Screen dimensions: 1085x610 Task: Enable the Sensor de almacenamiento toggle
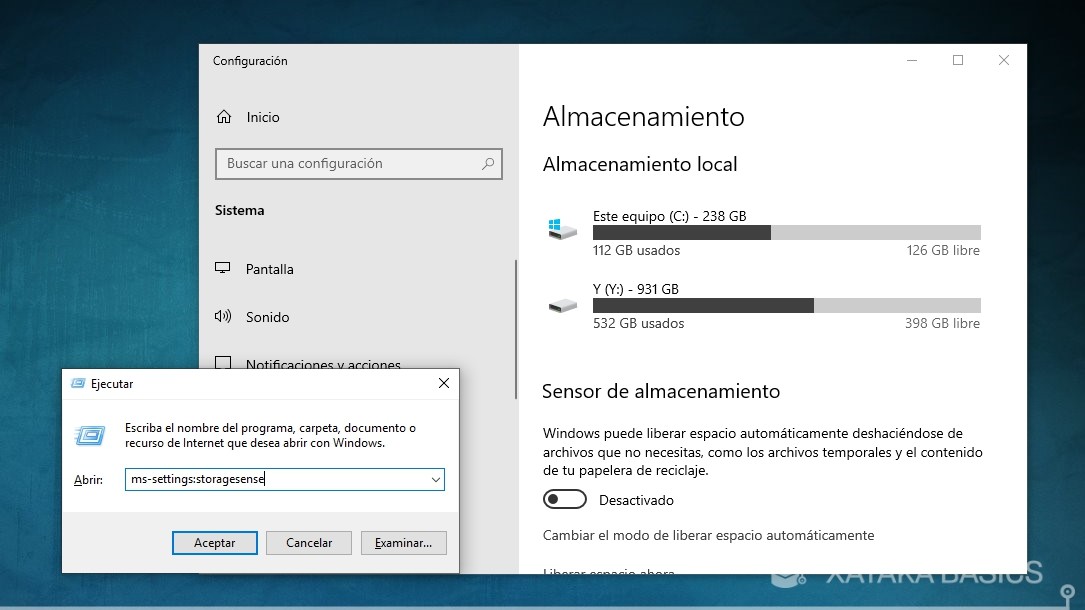(564, 499)
